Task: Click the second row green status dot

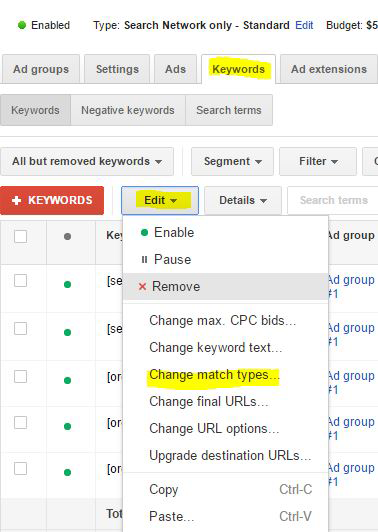Action: coord(68,332)
